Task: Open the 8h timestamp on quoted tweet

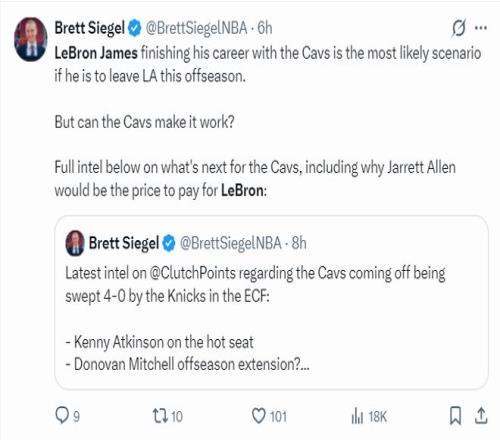Action: [x=299, y=243]
